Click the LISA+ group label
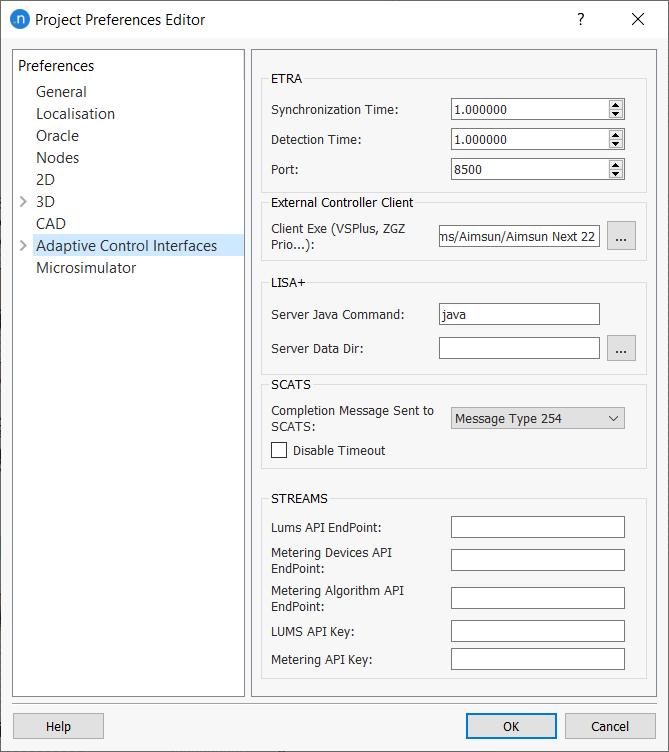This screenshot has height=752, width=669. click(x=288, y=282)
